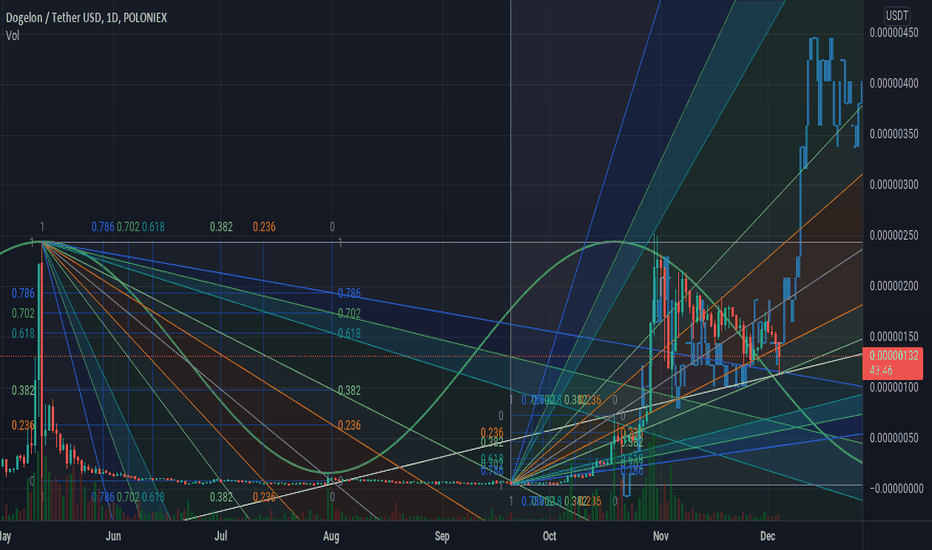Viewport: 932px width, 550px height.
Task: Click the Dec label on the time axis
Action: 767,536
